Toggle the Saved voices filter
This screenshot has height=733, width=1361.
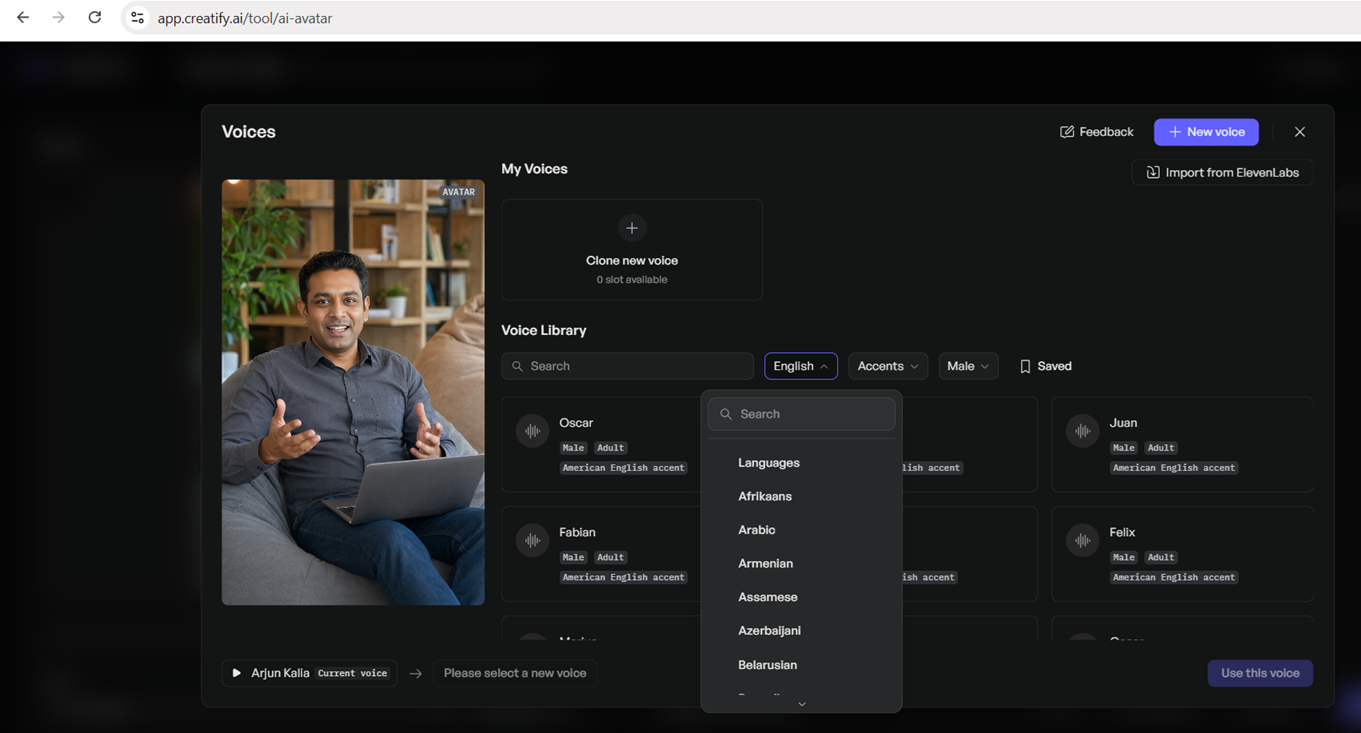click(1045, 366)
